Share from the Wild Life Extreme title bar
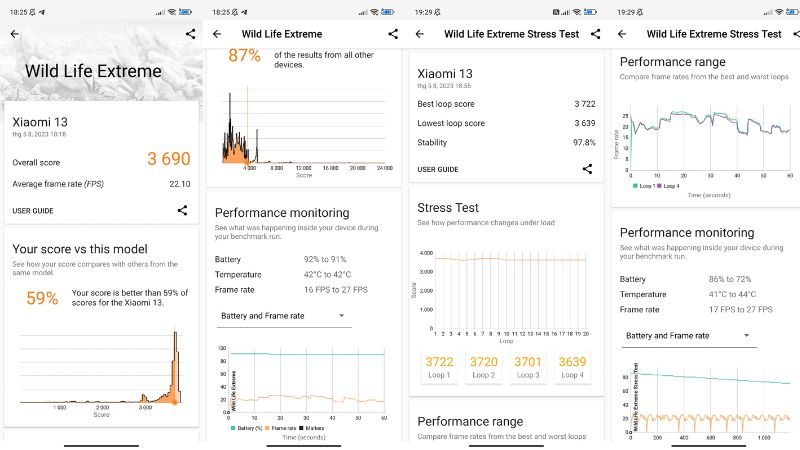800x450 pixels. click(393, 34)
